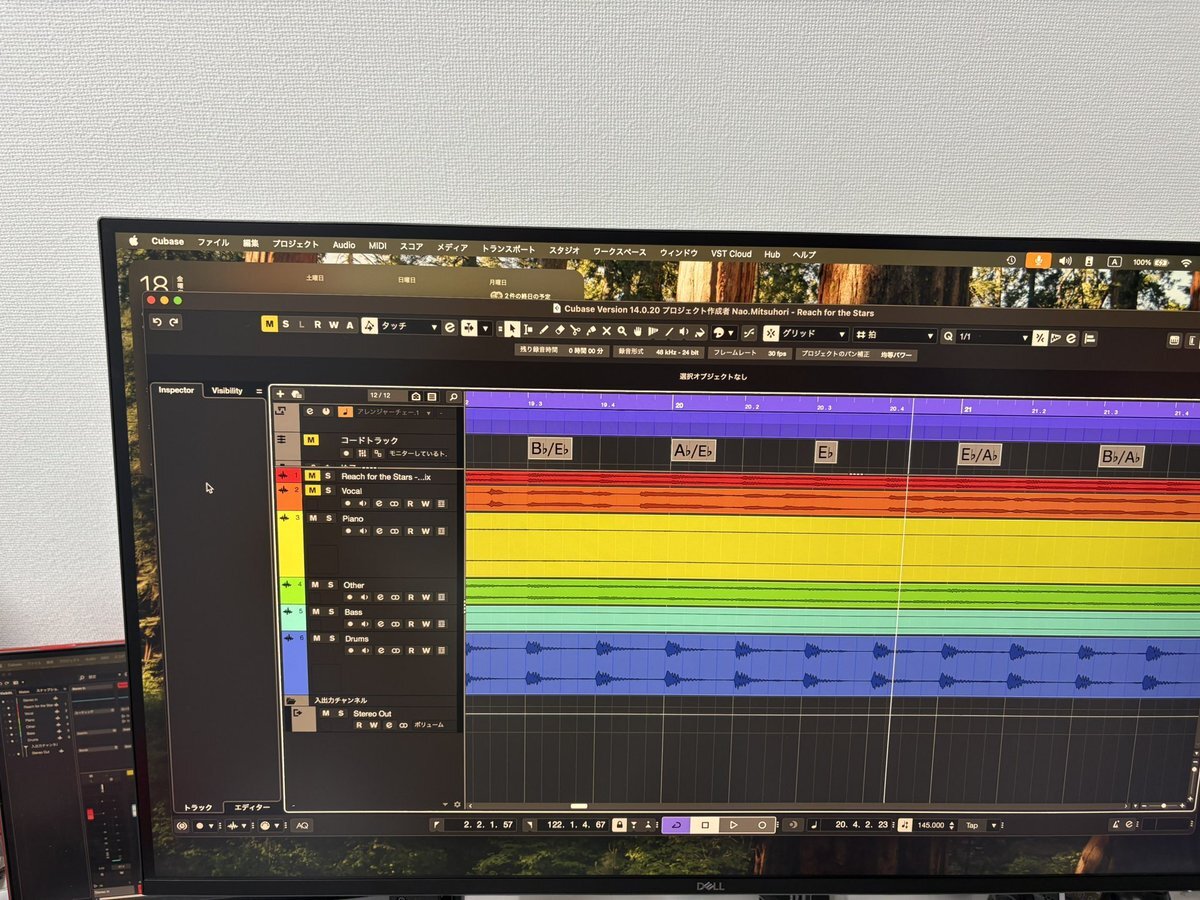Open the quantize panel e icon
This screenshot has height=900, width=1200.
click(1071, 338)
